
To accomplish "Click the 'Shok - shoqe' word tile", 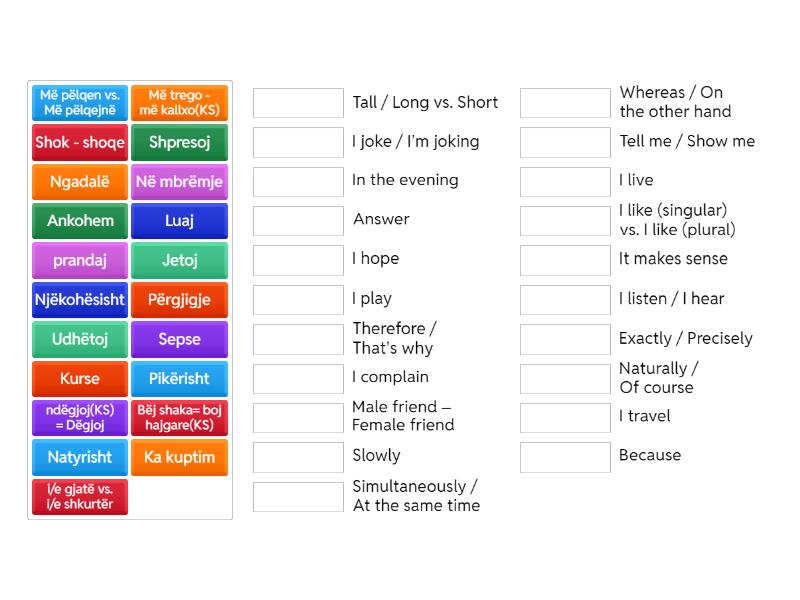I will coord(80,142).
